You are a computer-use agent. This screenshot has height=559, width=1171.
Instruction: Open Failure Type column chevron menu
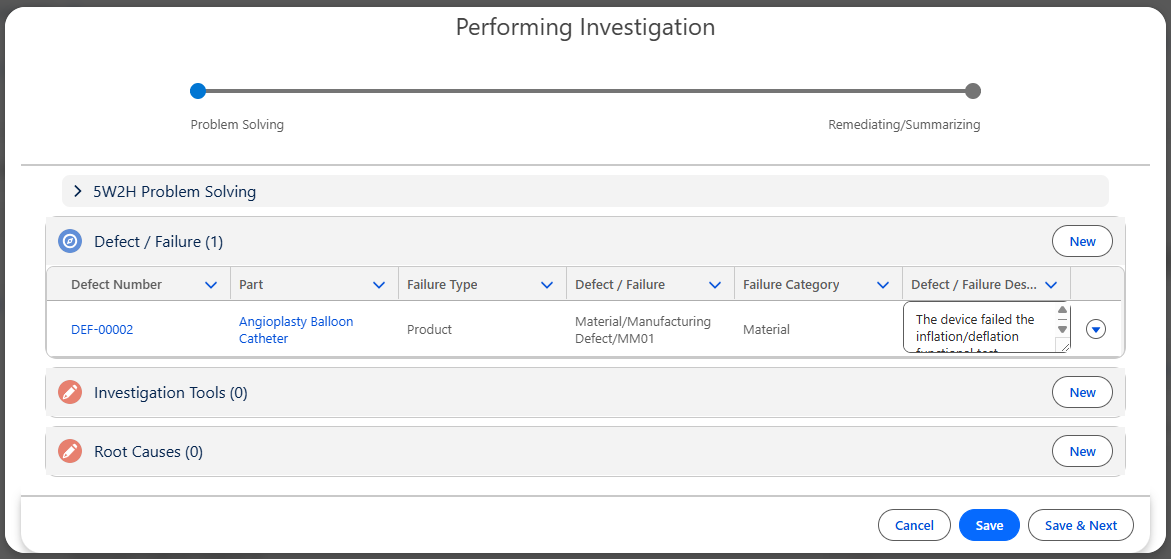pyautogui.click(x=547, y=285)
